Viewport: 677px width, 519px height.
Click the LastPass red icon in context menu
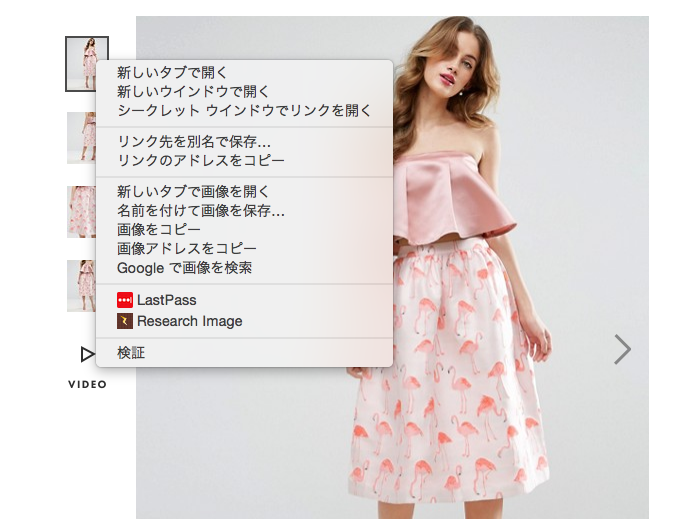click(x=125, y=300)
